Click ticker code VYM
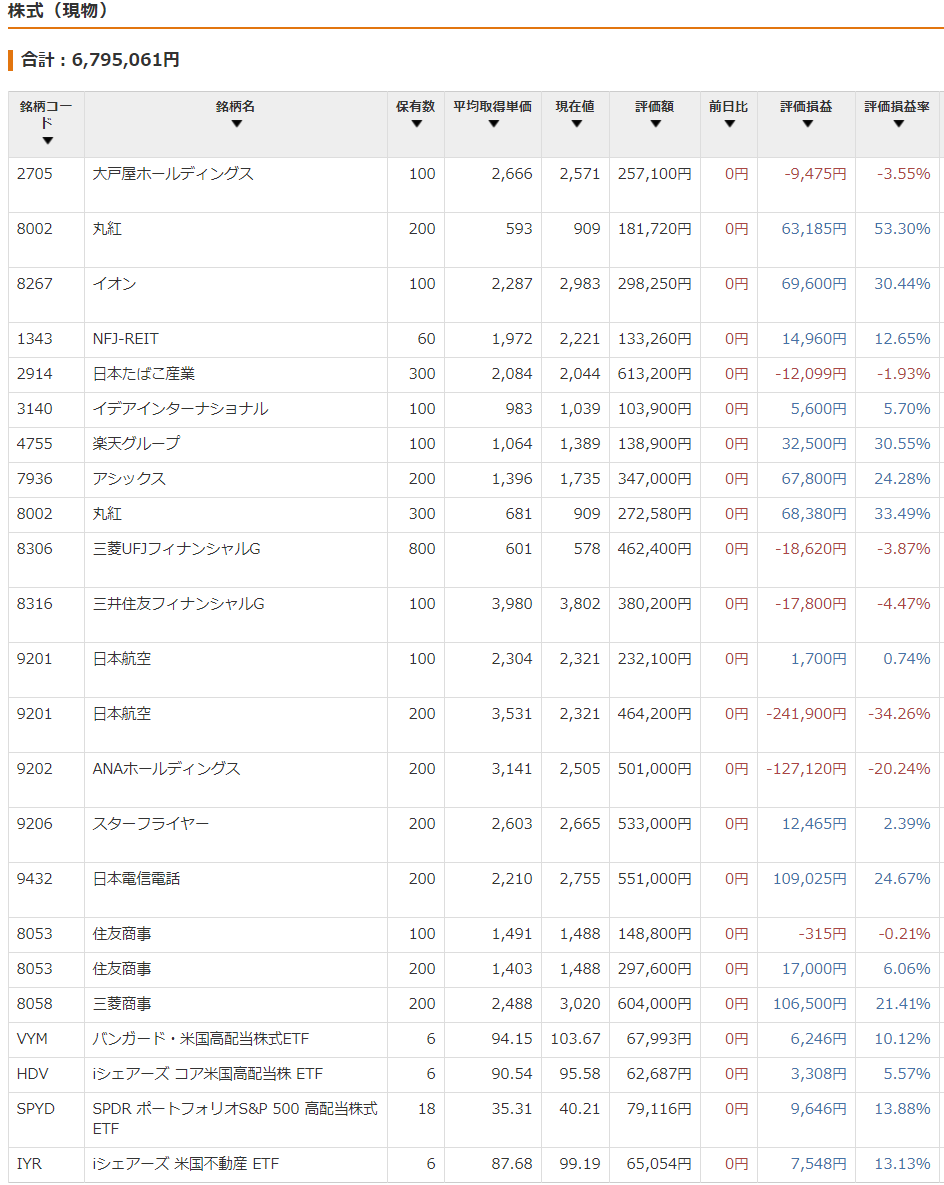 [32, 1039]
